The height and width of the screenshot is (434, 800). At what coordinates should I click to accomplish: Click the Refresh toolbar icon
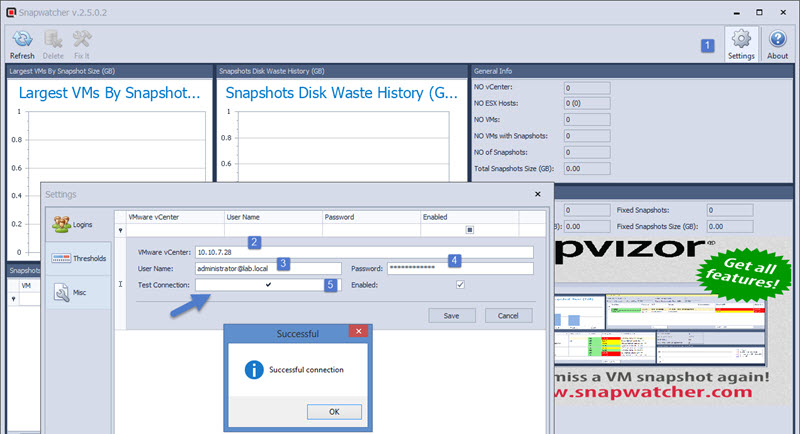(x=22, y=44)
